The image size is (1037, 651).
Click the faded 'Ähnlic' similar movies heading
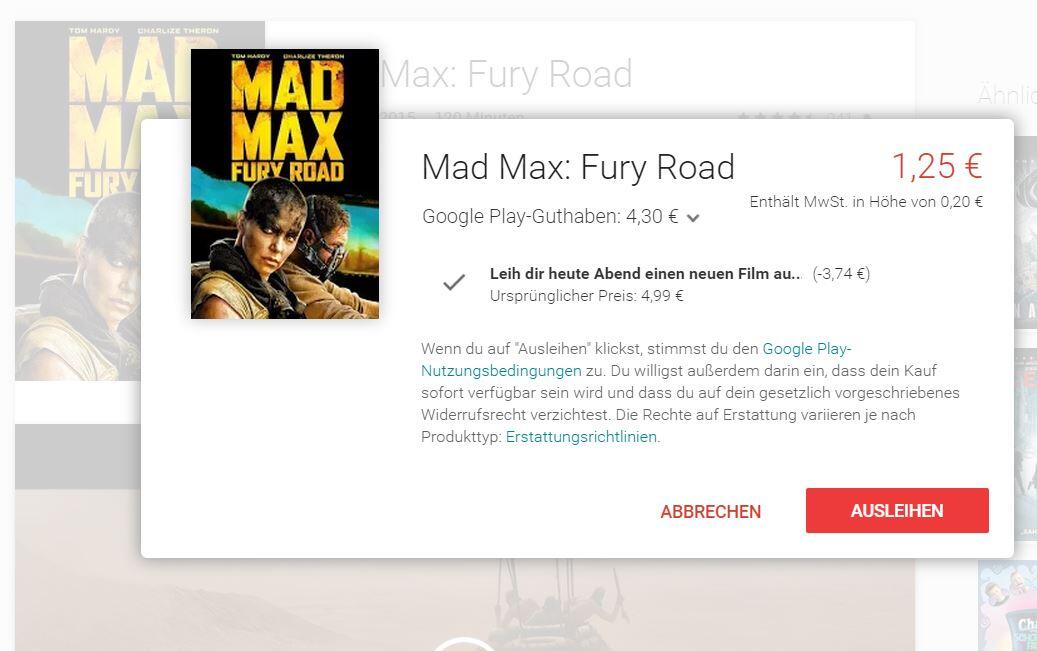[x=1007, y=96]
